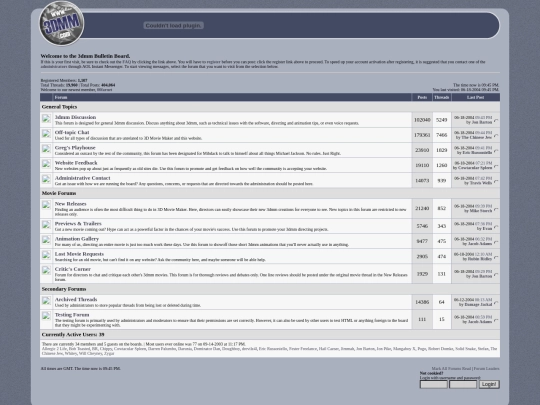Open the Website Feedback forum

pyautogui.click(x=76, y=163)
